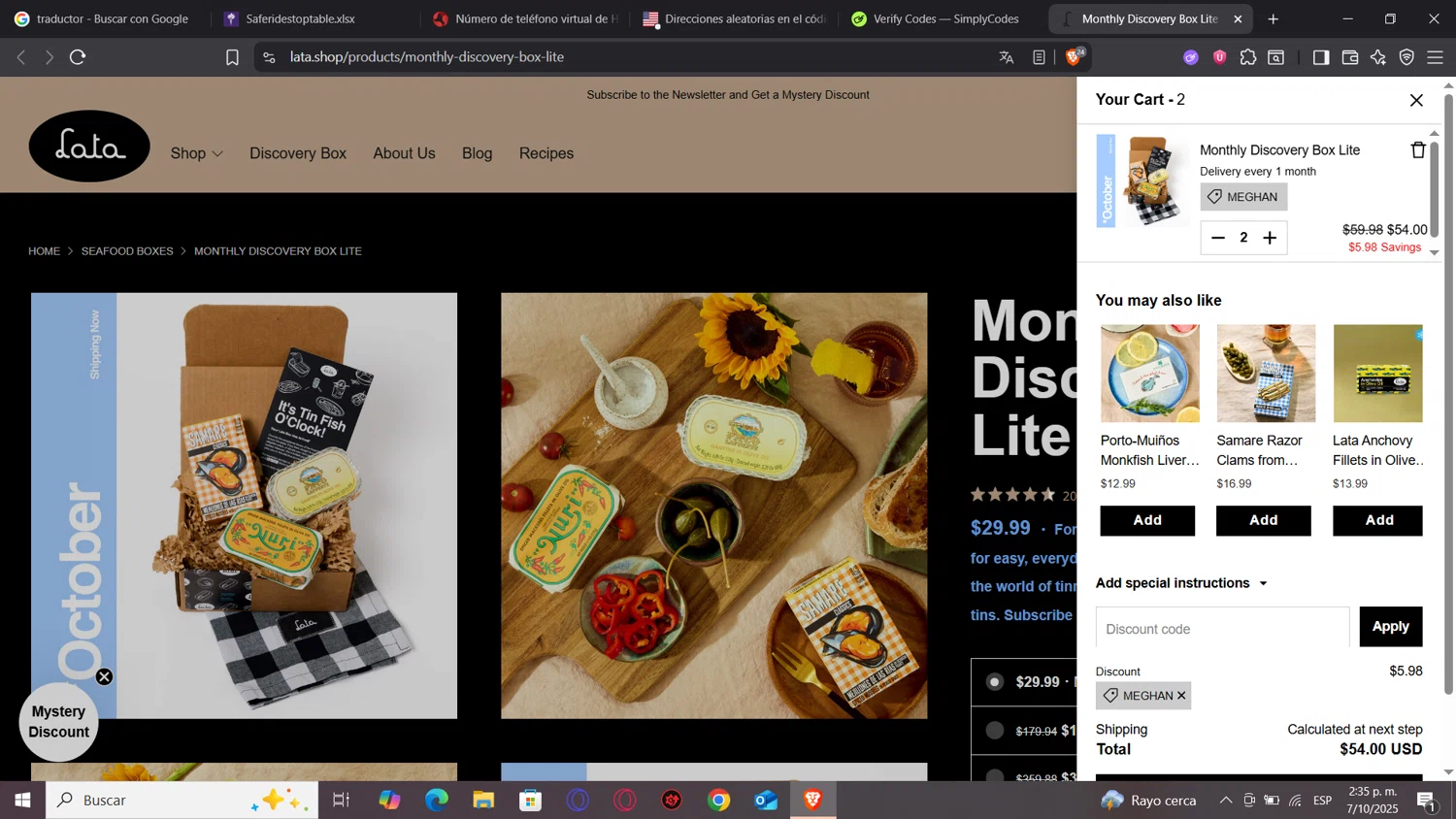
Task: Remove the MEGHAN discount code tag
Action: [x=1181, y=696]
